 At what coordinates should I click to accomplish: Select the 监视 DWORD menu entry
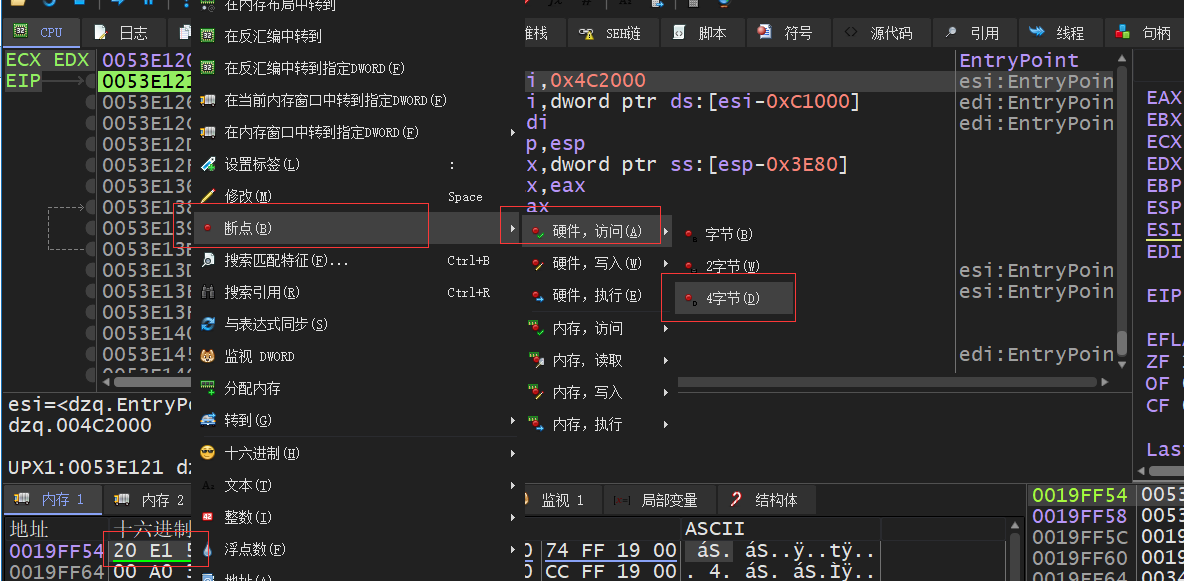[356, 356]
